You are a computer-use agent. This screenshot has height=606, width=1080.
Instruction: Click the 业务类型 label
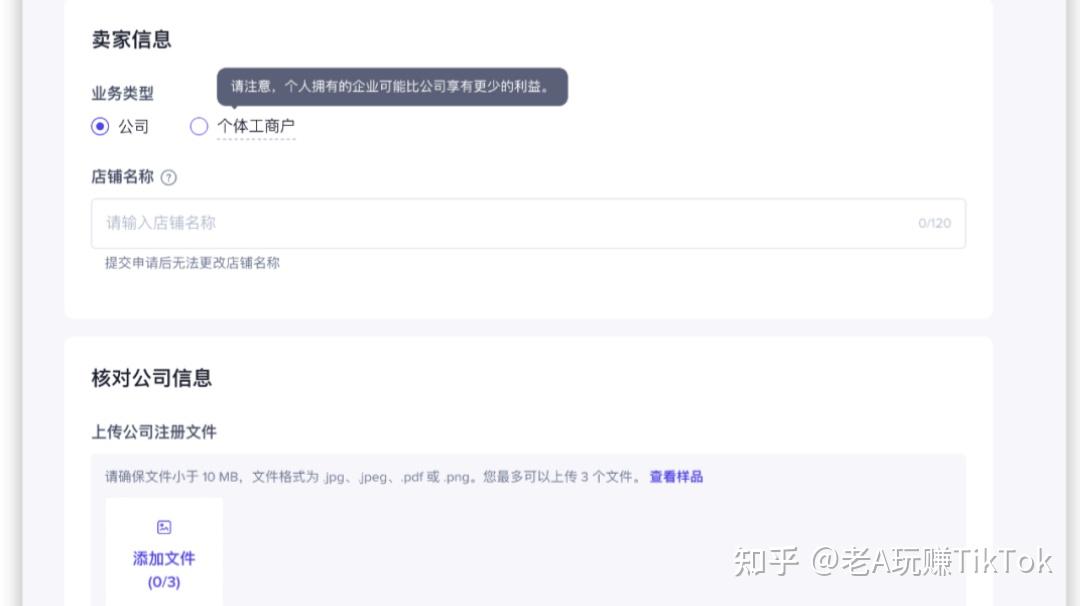(123, 93)
